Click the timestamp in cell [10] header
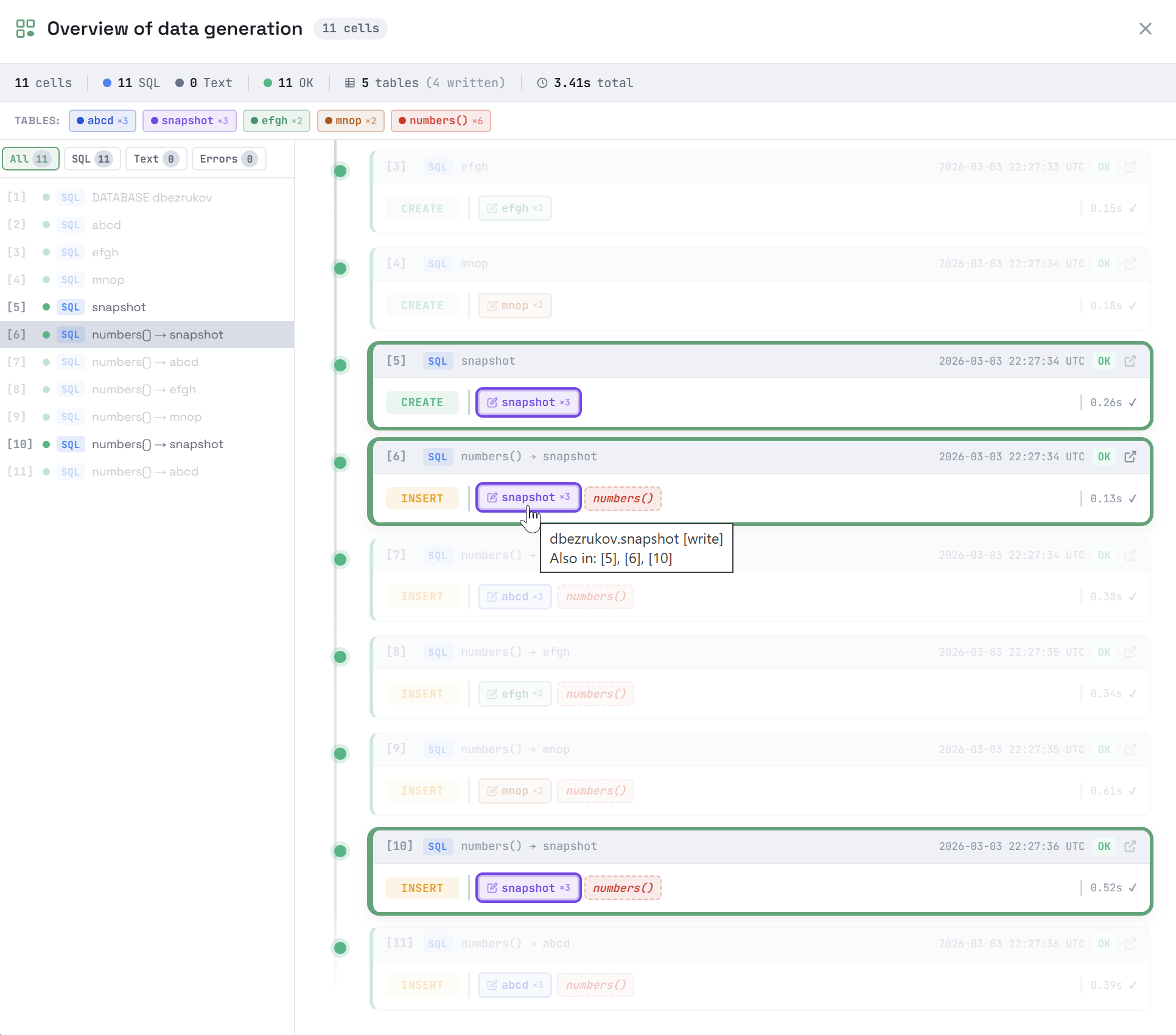Screen dimensions: 1176x1035 pyautogui.click(x=1012, y=846)
